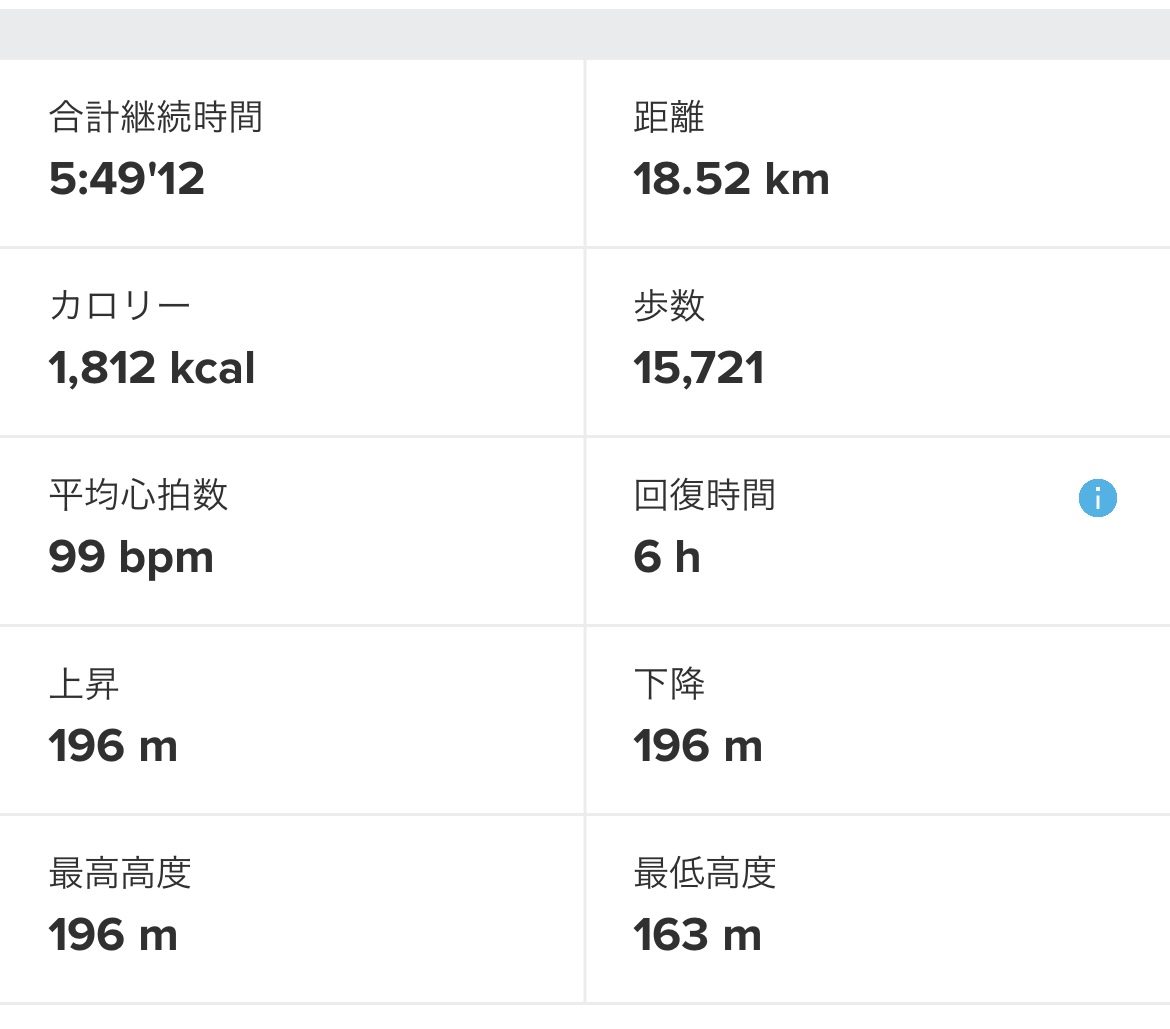Click the 回復時間 label text
Viewport: 1170px width, 1029px height.
(x=704, y=495)
